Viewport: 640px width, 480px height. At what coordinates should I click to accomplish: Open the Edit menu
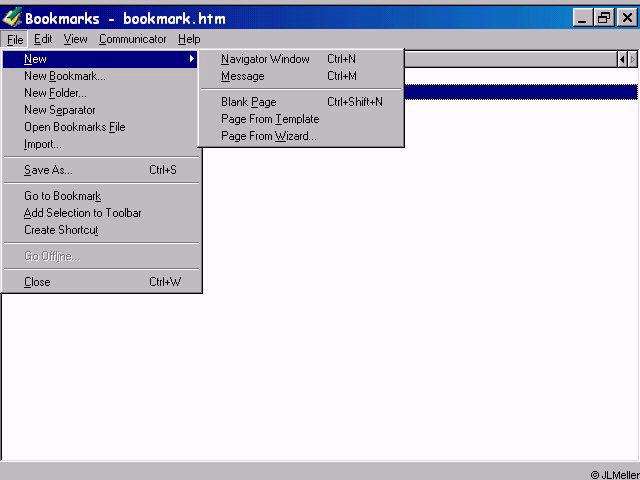[43, 39]
